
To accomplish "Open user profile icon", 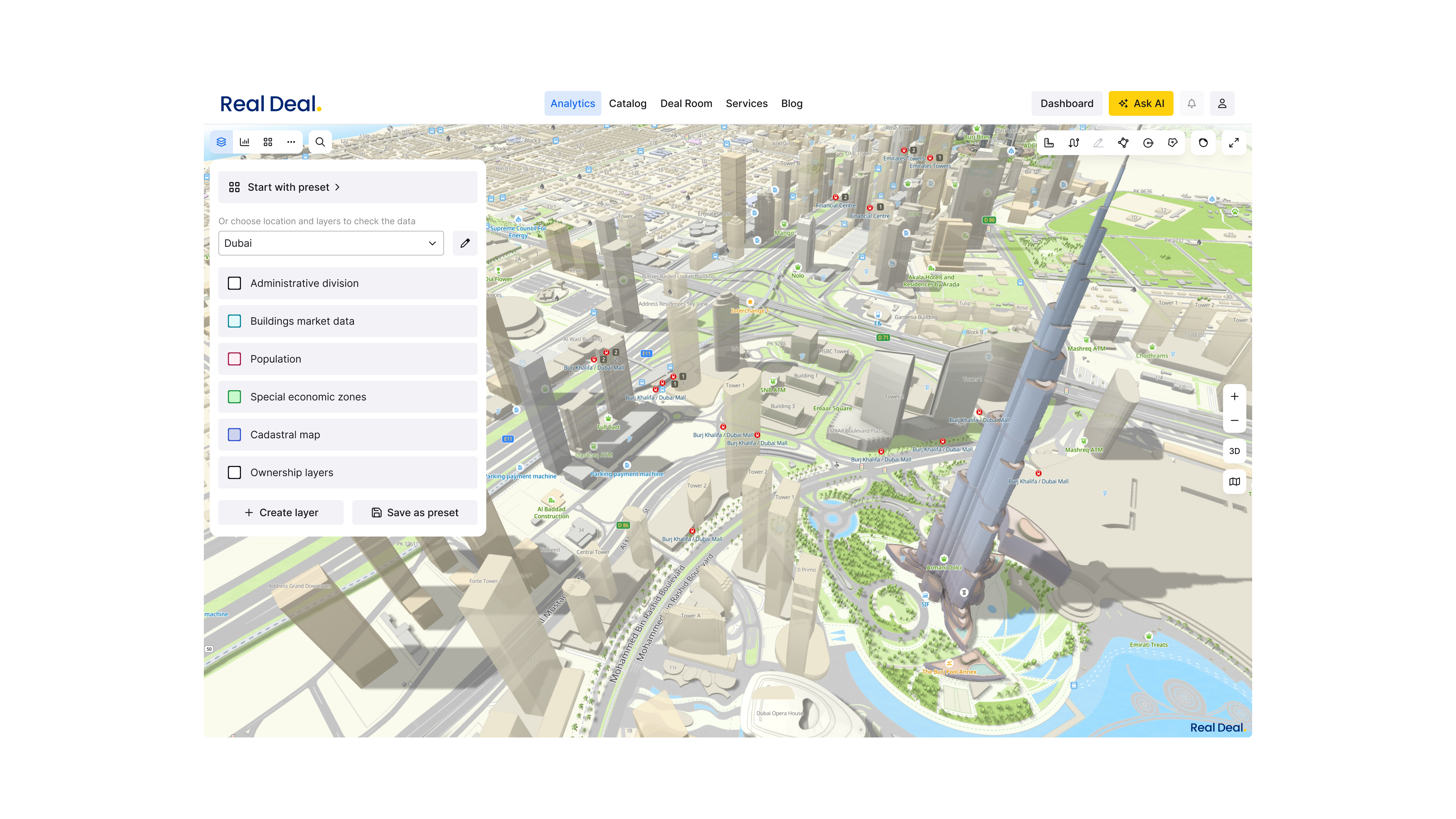I will click(x=1222, y=103).
